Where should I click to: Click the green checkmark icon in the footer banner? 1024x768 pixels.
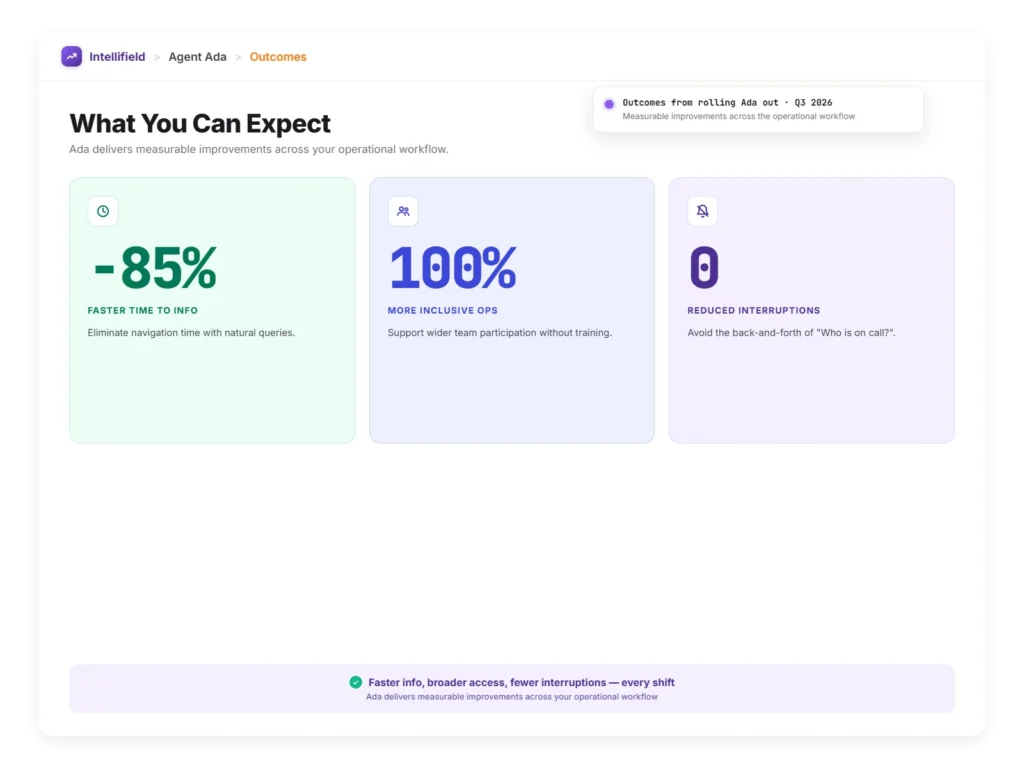click(355, 682)
